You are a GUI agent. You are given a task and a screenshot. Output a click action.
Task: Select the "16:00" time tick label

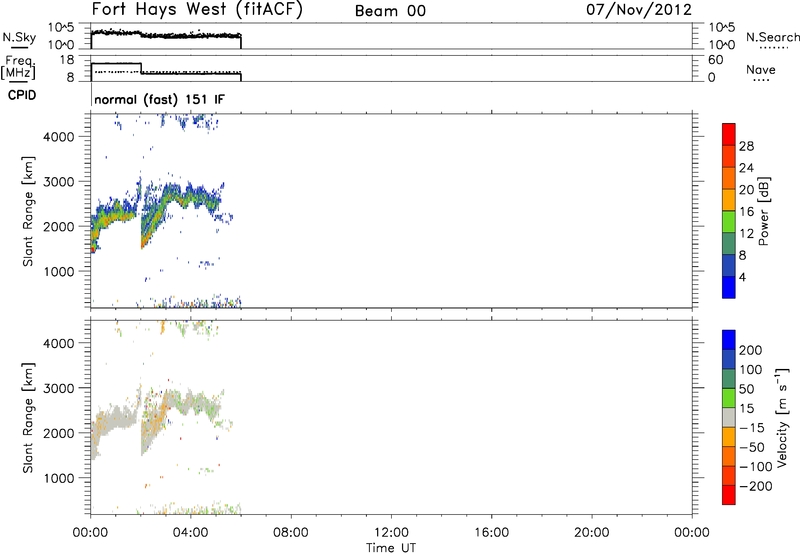point(491,533)
